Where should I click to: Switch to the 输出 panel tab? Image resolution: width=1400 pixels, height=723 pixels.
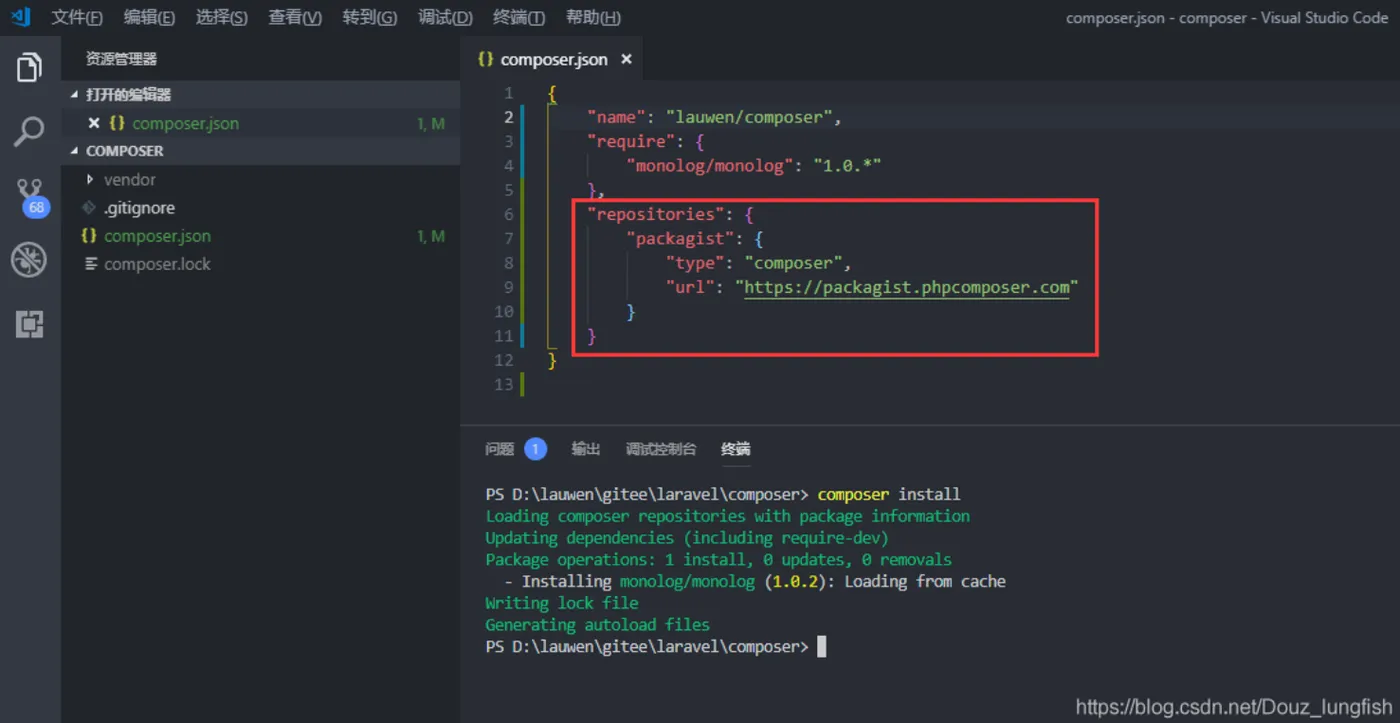click(586, 449)
